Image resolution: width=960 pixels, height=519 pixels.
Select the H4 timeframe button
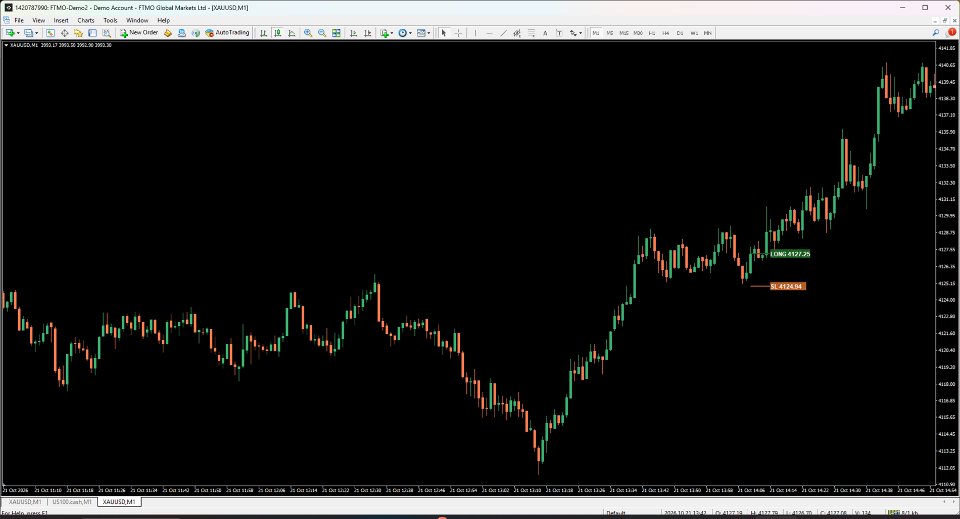pyautogui.click(x=666, y=33)
